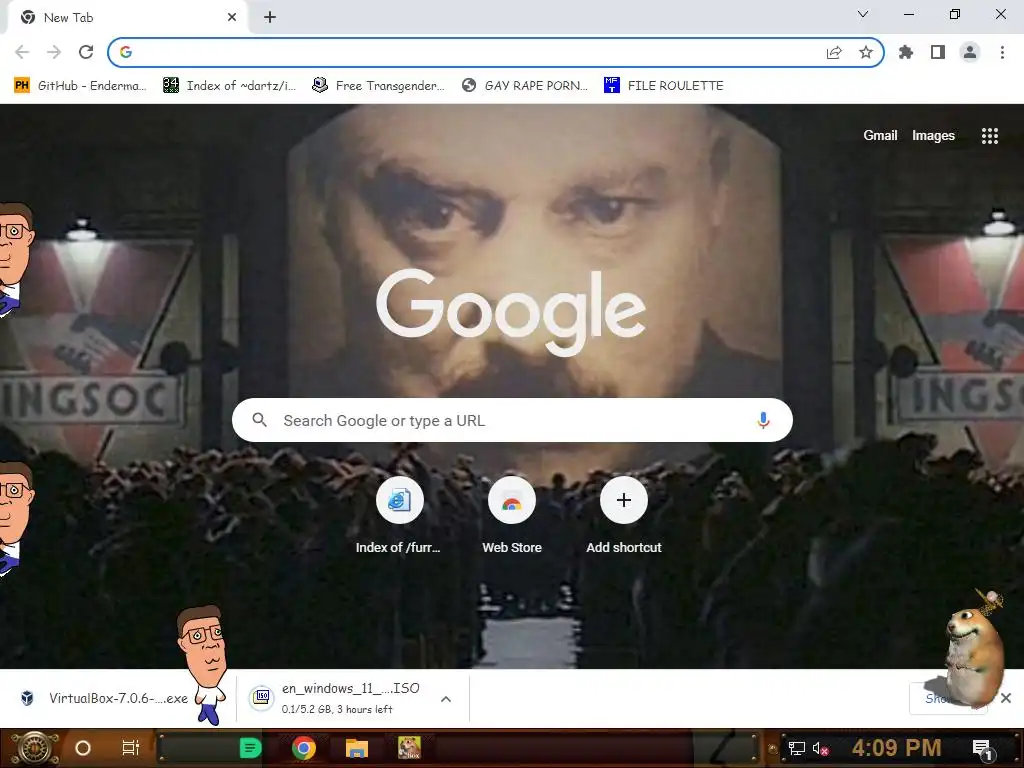1024x768 pixels.
Task: Start voice search with the microphone icon
Action: pyautogui.click(x=763, y=420)
